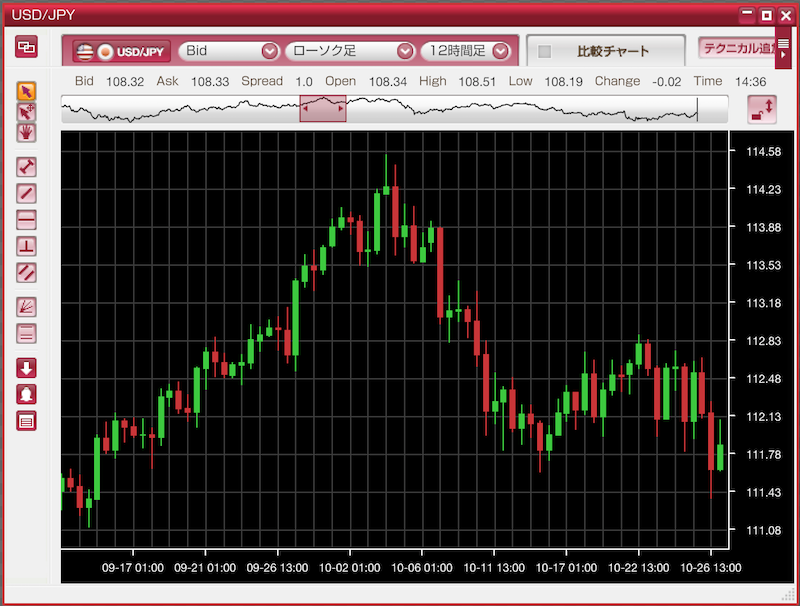The height and width of the screenshot is (606, 800).
Task: Select the parallel channel lines tool
Action: pyautogui.click(x=27, y=271)
